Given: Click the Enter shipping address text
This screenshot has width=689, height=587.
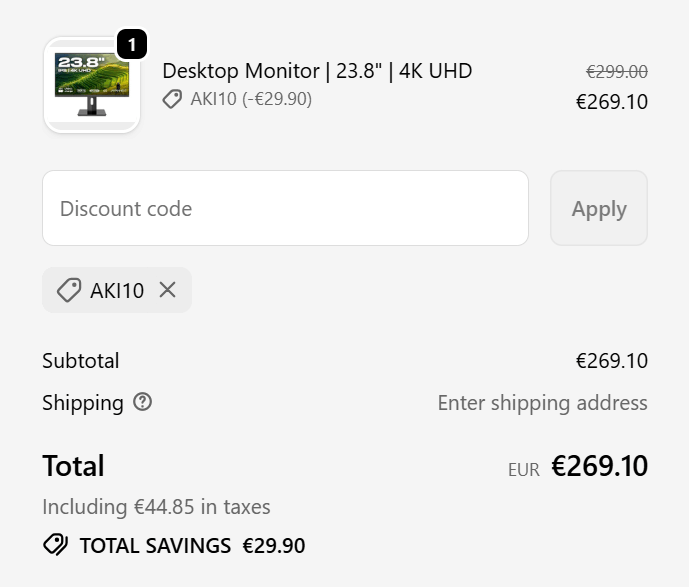Looking at the screenshot, I should click(x=542, y=403).
